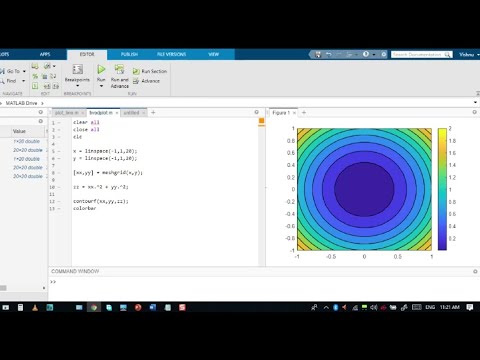Open the dropdown arrow beneath Run

101,86
